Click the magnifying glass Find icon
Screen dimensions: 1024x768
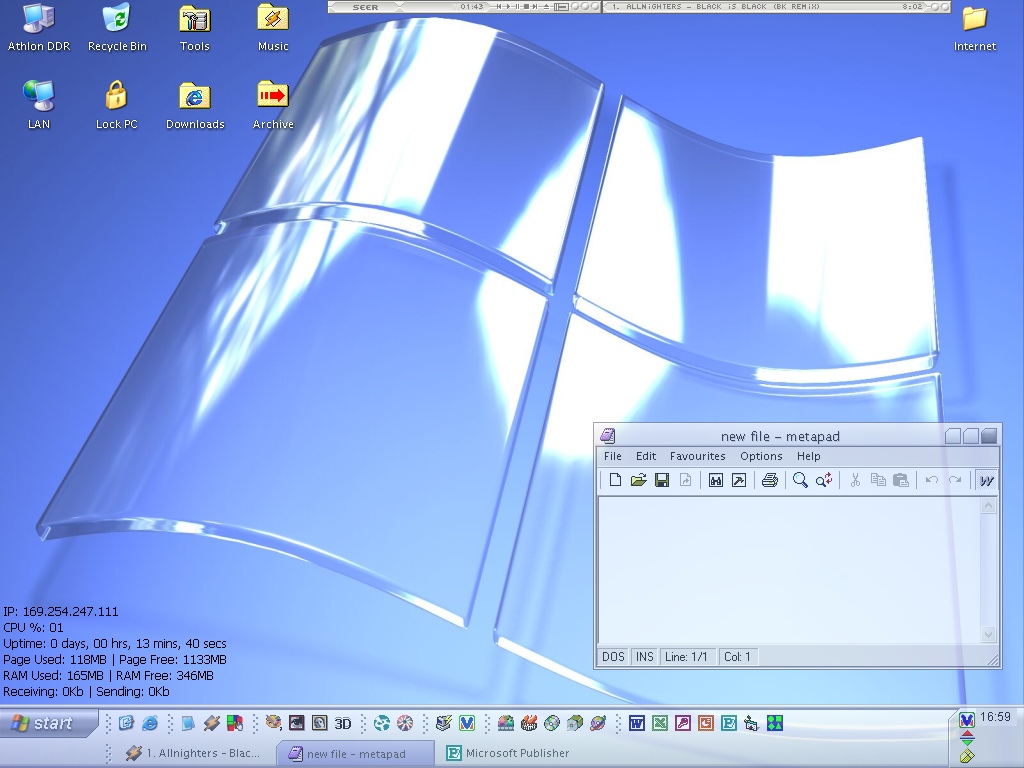click(x=800, y=481)
